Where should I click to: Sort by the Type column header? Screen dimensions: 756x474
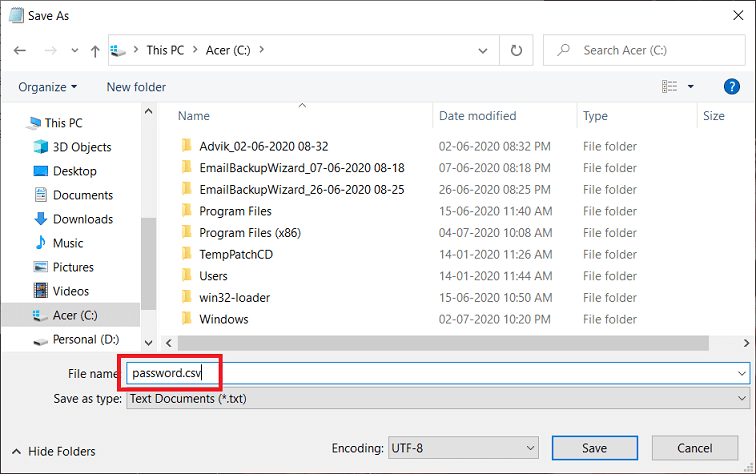pyautogui.click(x=595, y=116)
